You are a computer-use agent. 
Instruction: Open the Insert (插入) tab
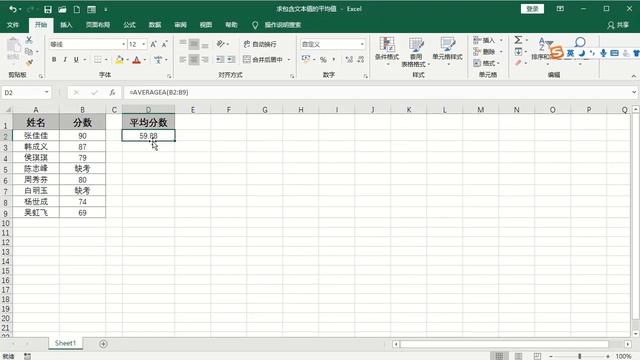66,25
